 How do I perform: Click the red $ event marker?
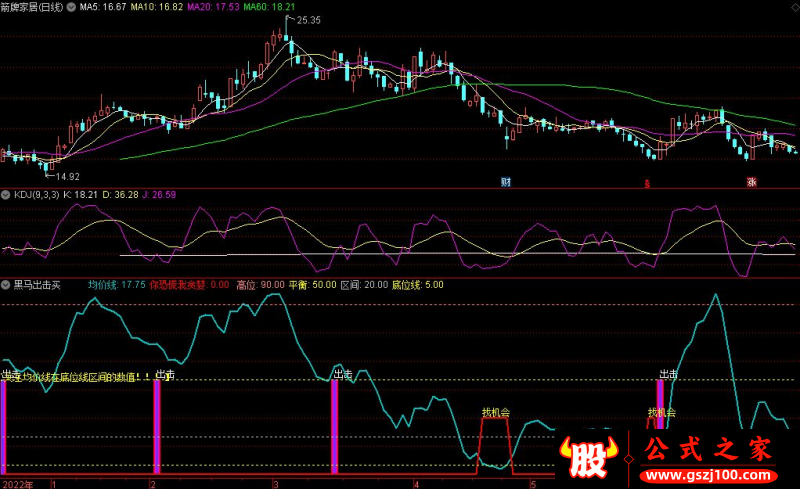click(x=647, y=183)
